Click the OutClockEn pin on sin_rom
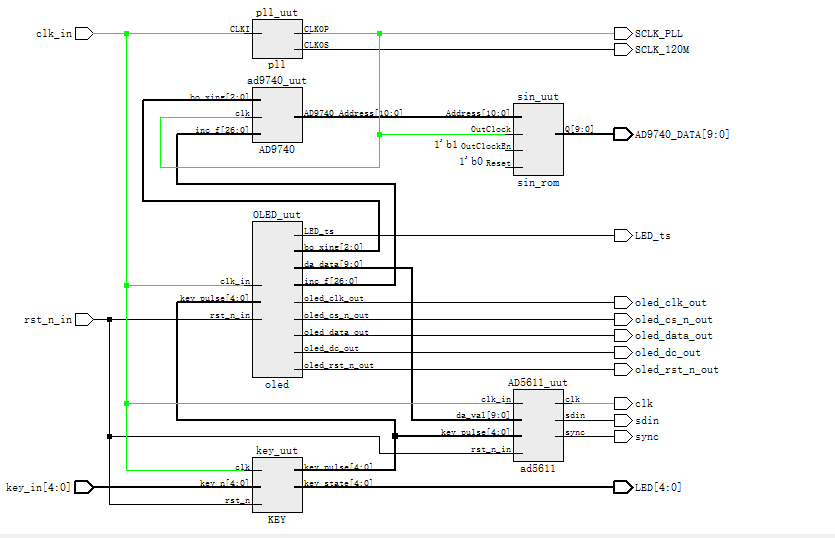The image size is (835, 538). point(486,146)
